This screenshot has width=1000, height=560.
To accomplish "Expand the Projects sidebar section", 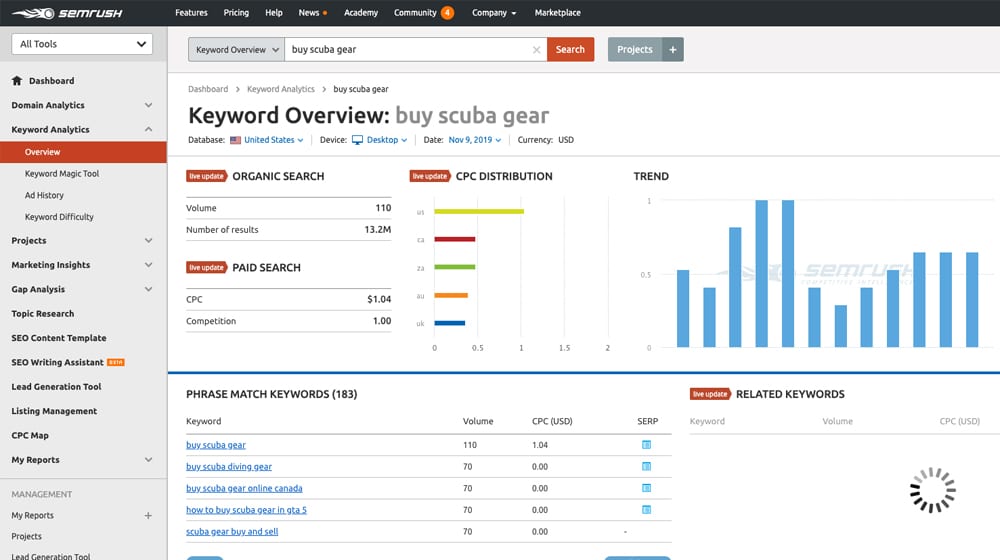I will point(148,240).
